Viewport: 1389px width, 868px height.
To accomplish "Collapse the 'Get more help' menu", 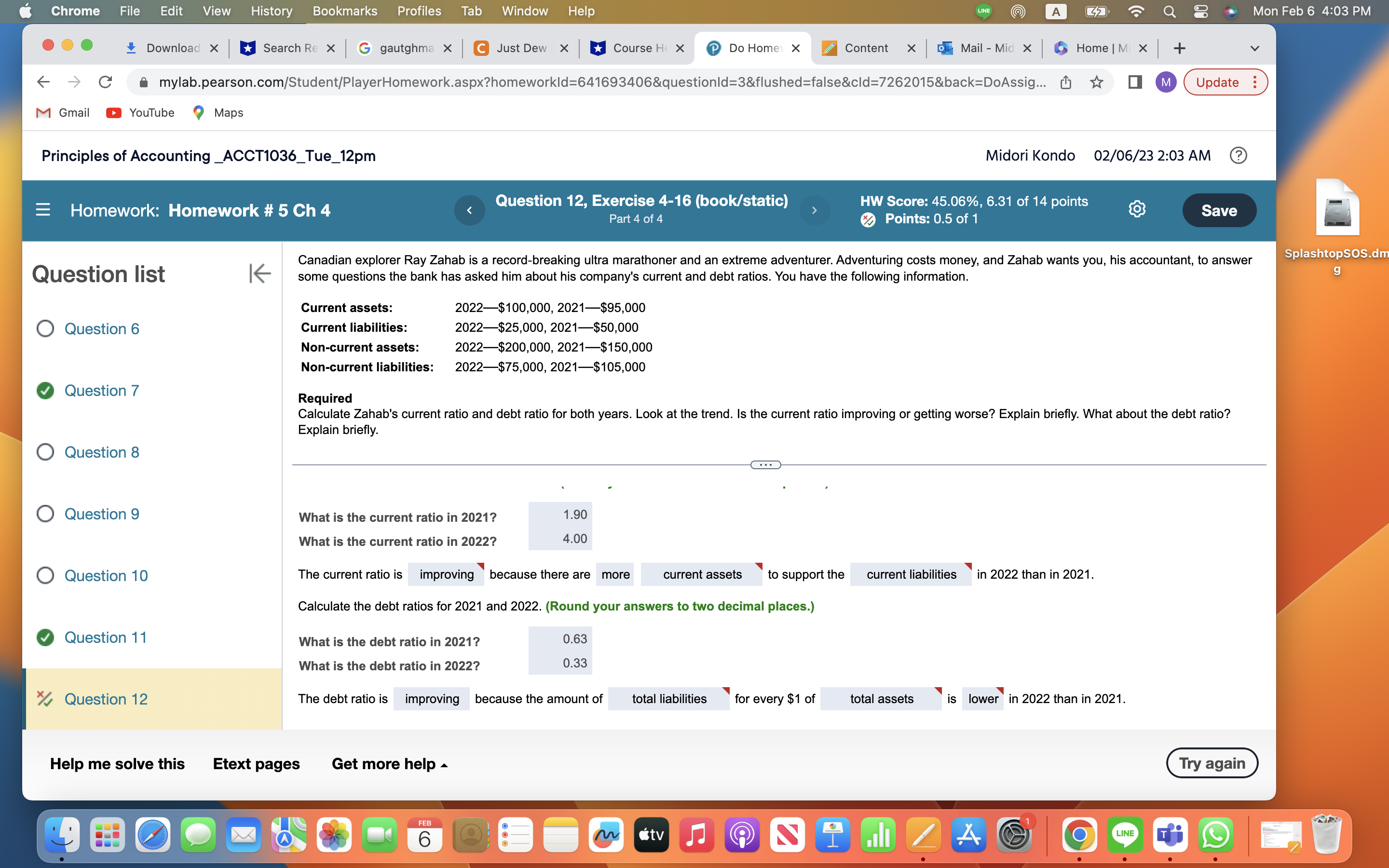I will coord(389,763).
